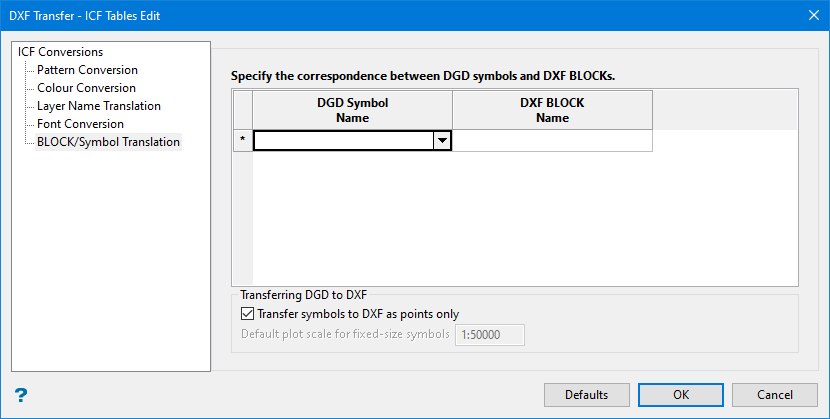Click the default plot scale field
The image size is (830, 419).
[x=489, y=334]
